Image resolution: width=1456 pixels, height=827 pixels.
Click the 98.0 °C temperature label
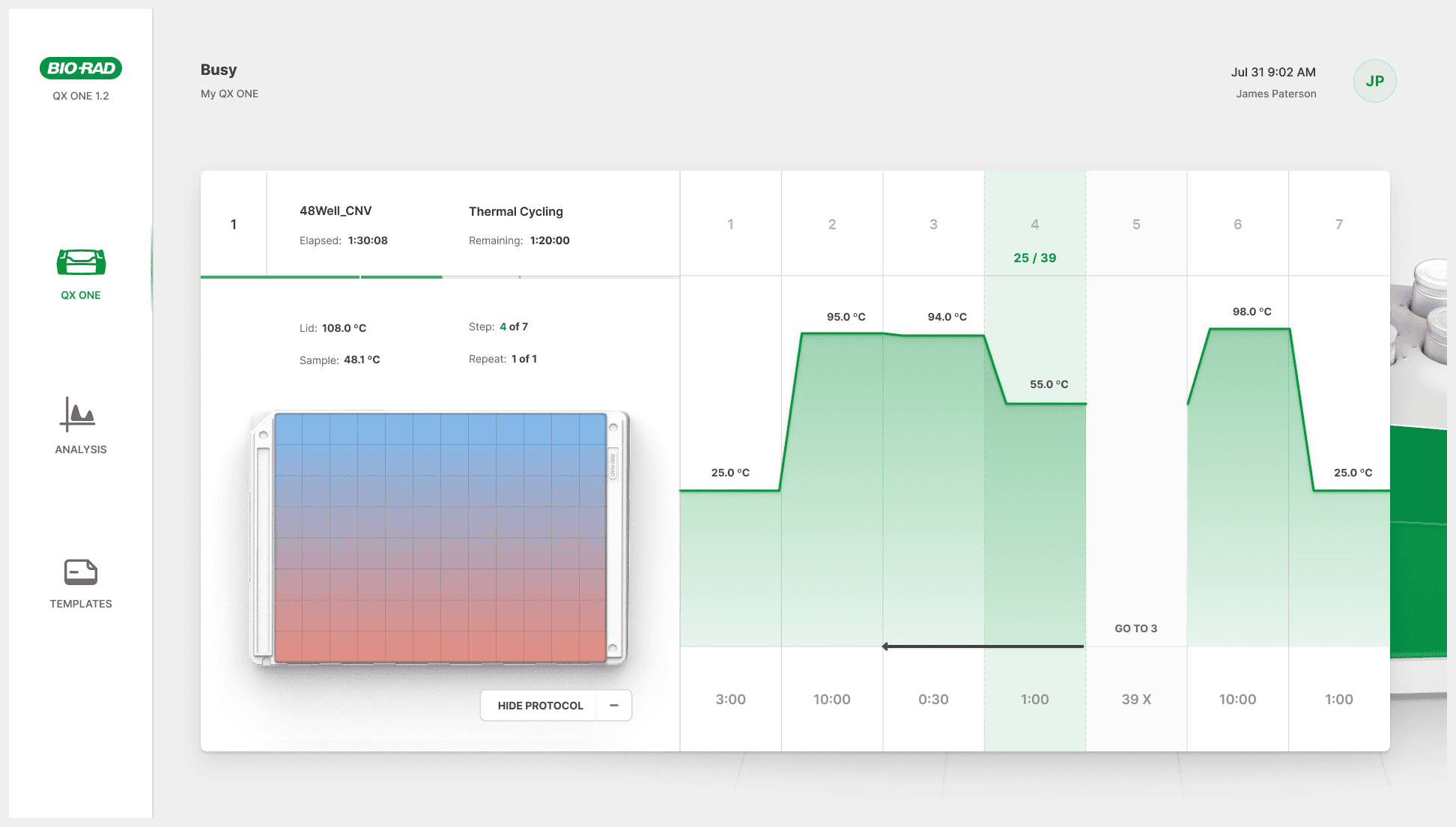[1252, 312]
